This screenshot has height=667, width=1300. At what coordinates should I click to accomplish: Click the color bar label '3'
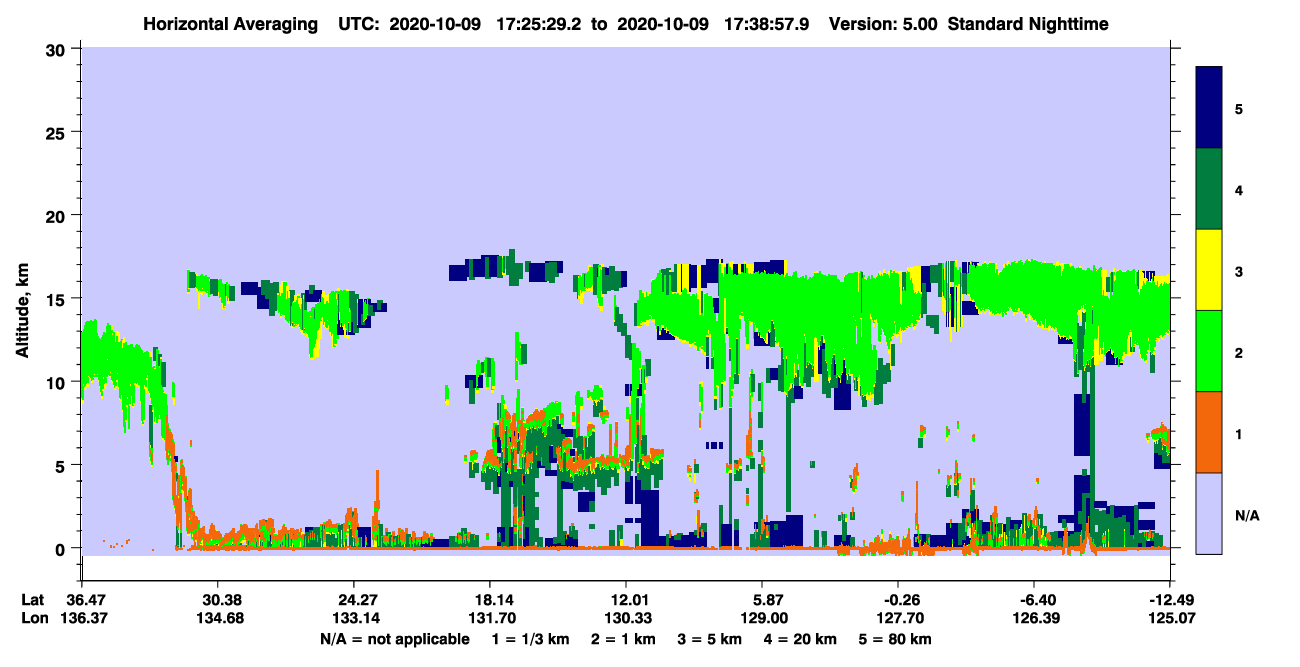click(1239, 271)
